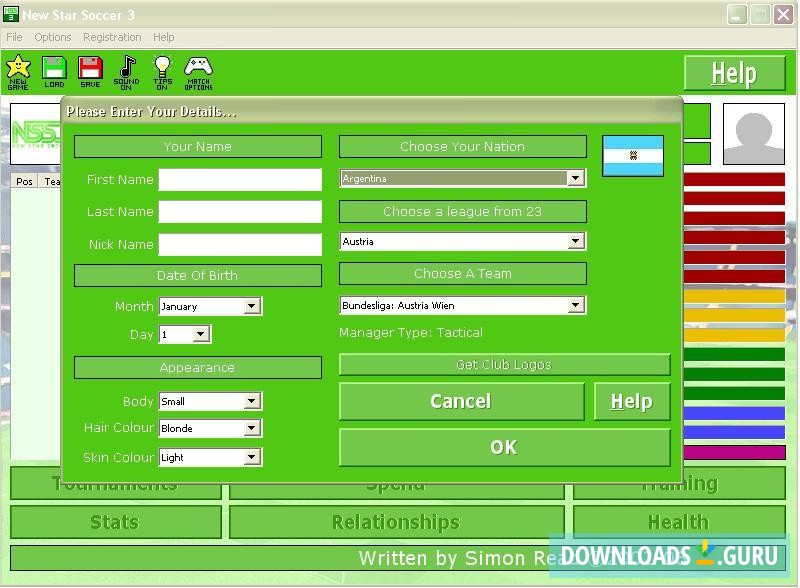Click the Date Of Birth header

click(x=198, y=276)
